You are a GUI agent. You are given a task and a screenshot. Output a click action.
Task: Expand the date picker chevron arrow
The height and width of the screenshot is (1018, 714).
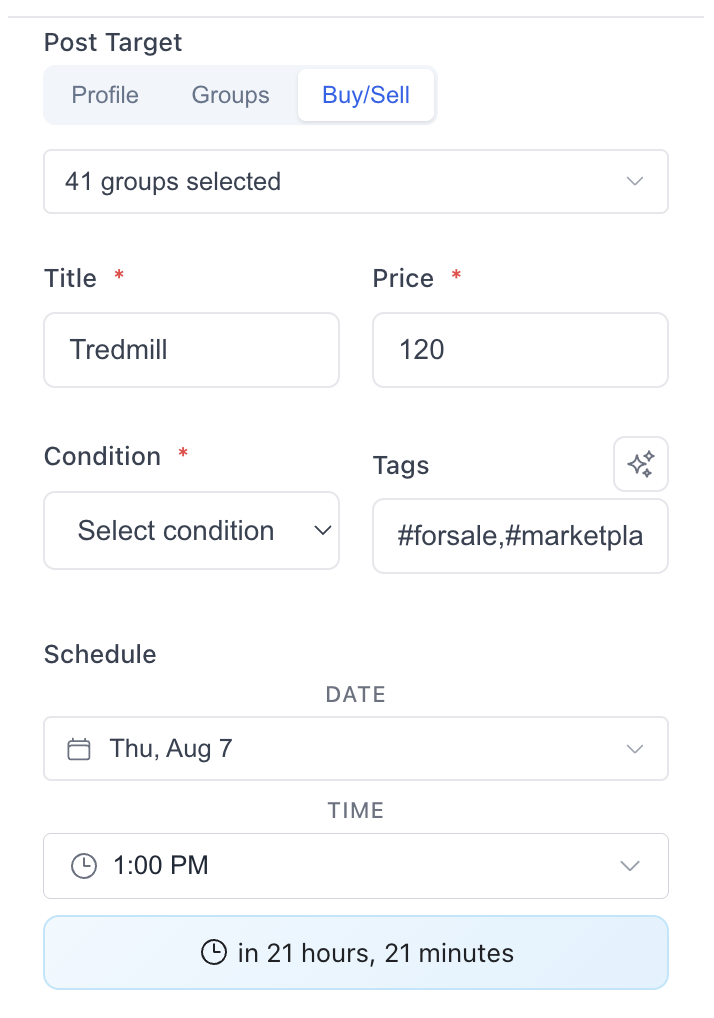coord(633,748)
